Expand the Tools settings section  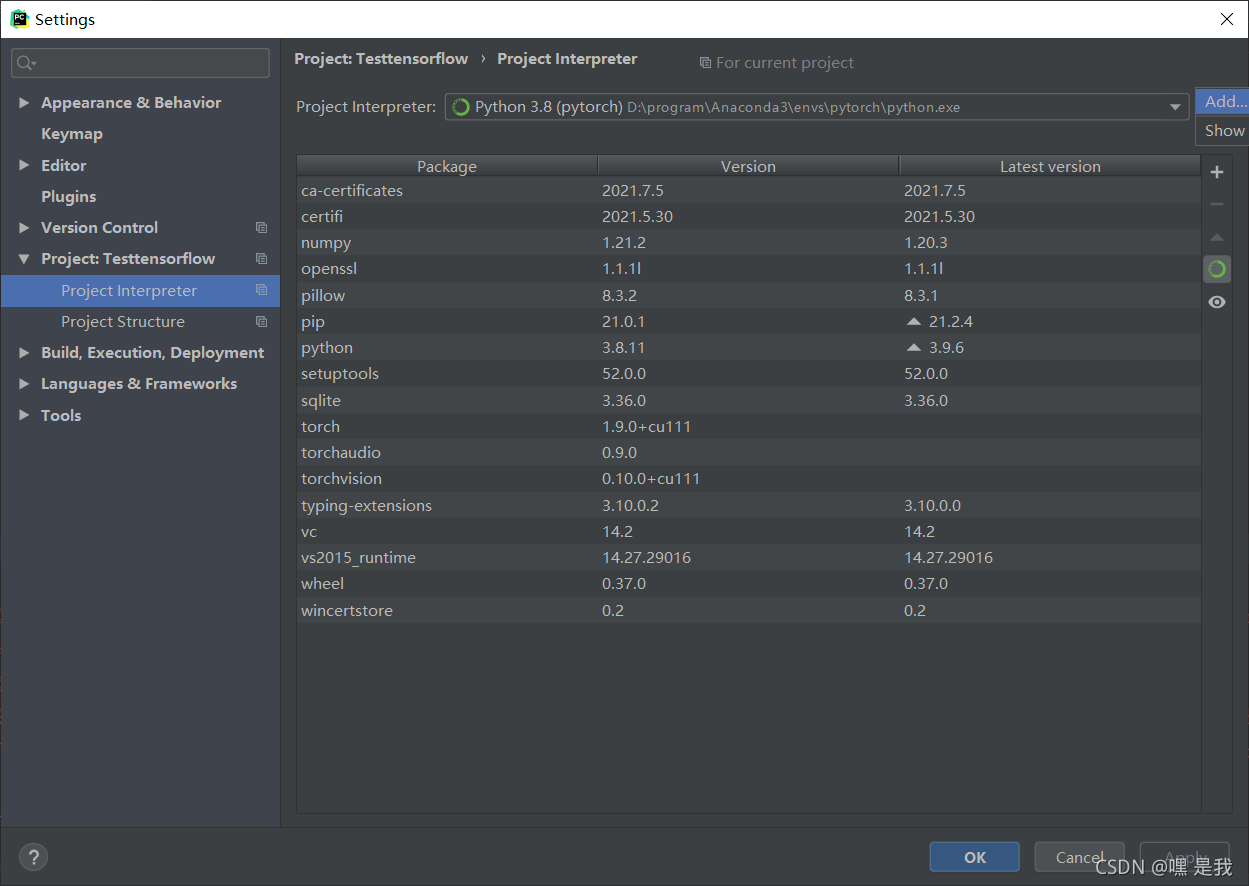pos(24,415)
